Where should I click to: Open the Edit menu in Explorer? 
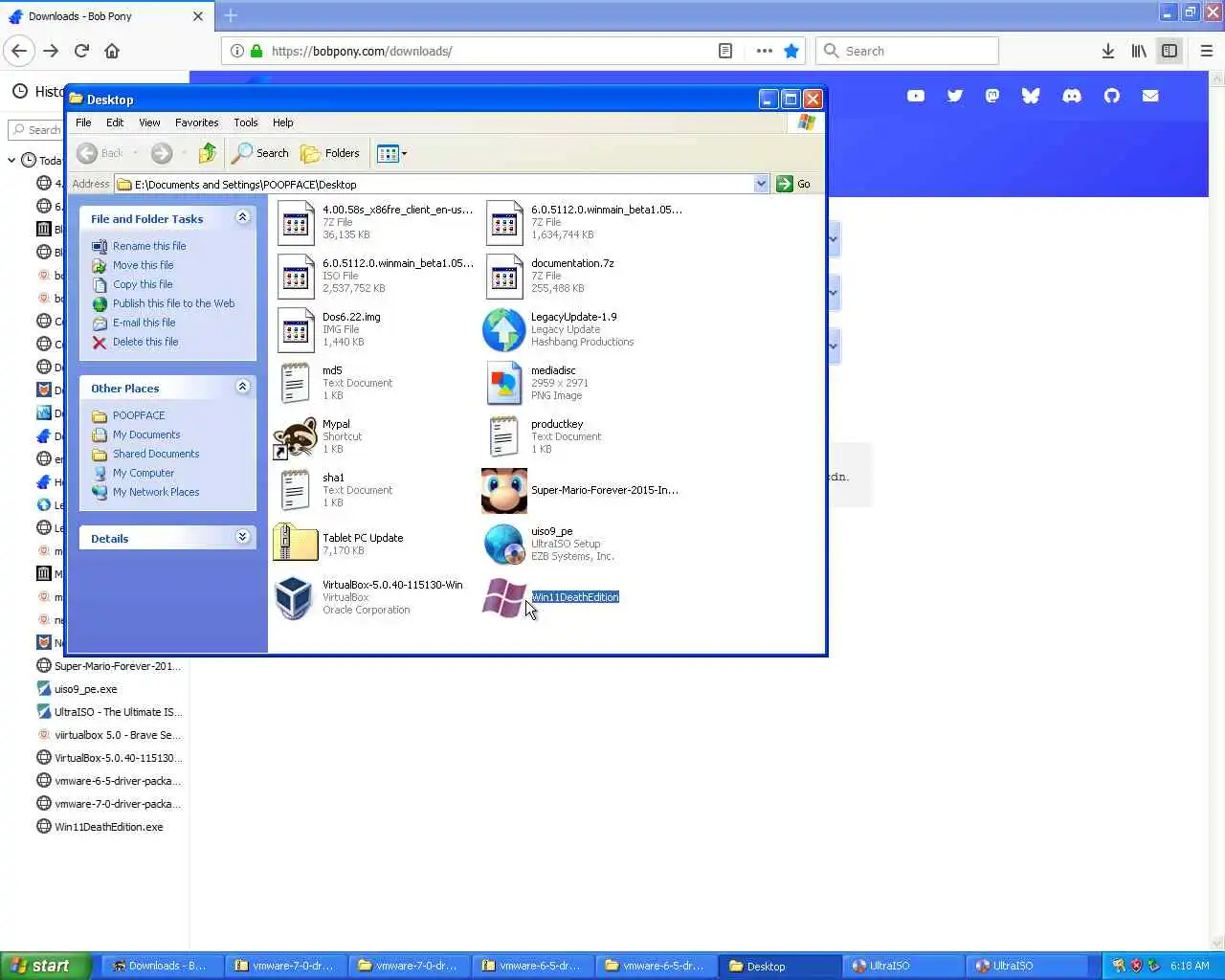click(x=115, y=122)
